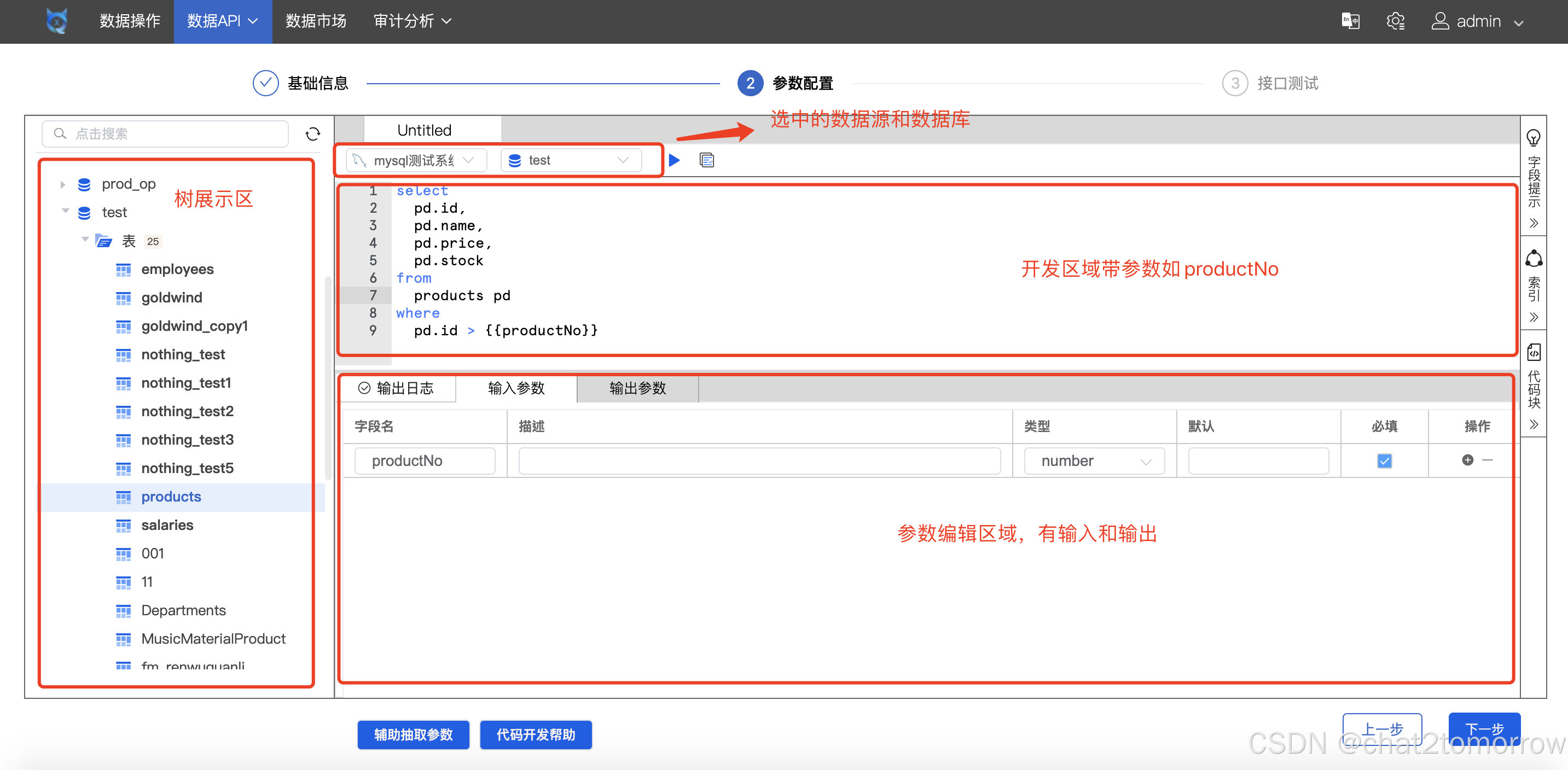1568x770 pixels.
Task: Open system settings via the gear icon
Action: 1396,21
